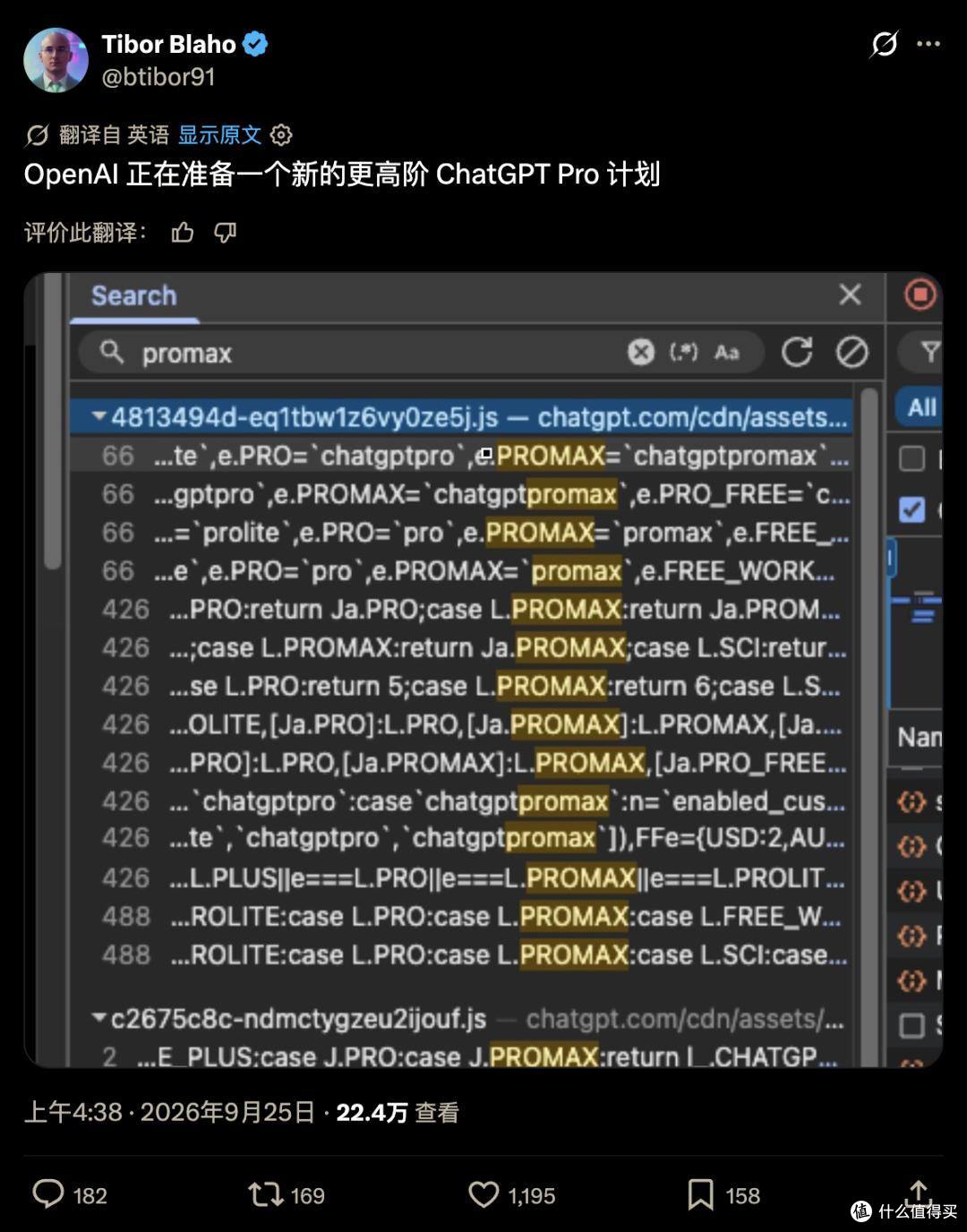967x1232 pixels.
Task: Open the @btibor91 handle link
Action: (x=158, y=77)
